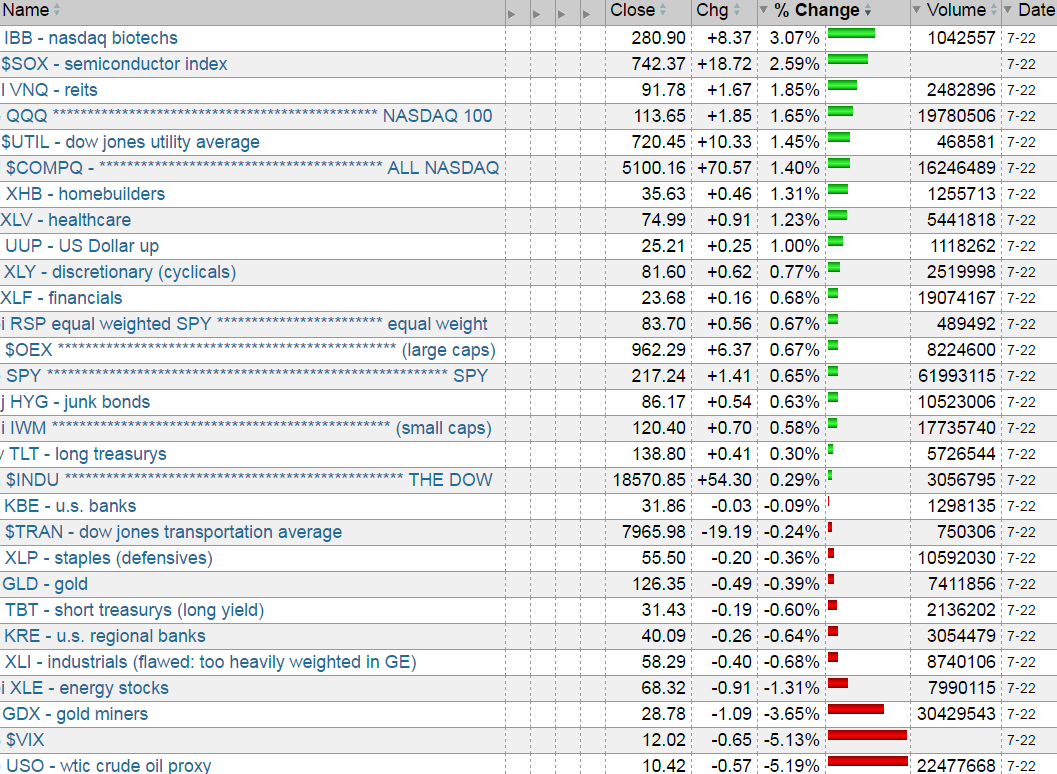Click the sort arrows beside % Change header
The image size is (1057, 774).
[868, 11]
